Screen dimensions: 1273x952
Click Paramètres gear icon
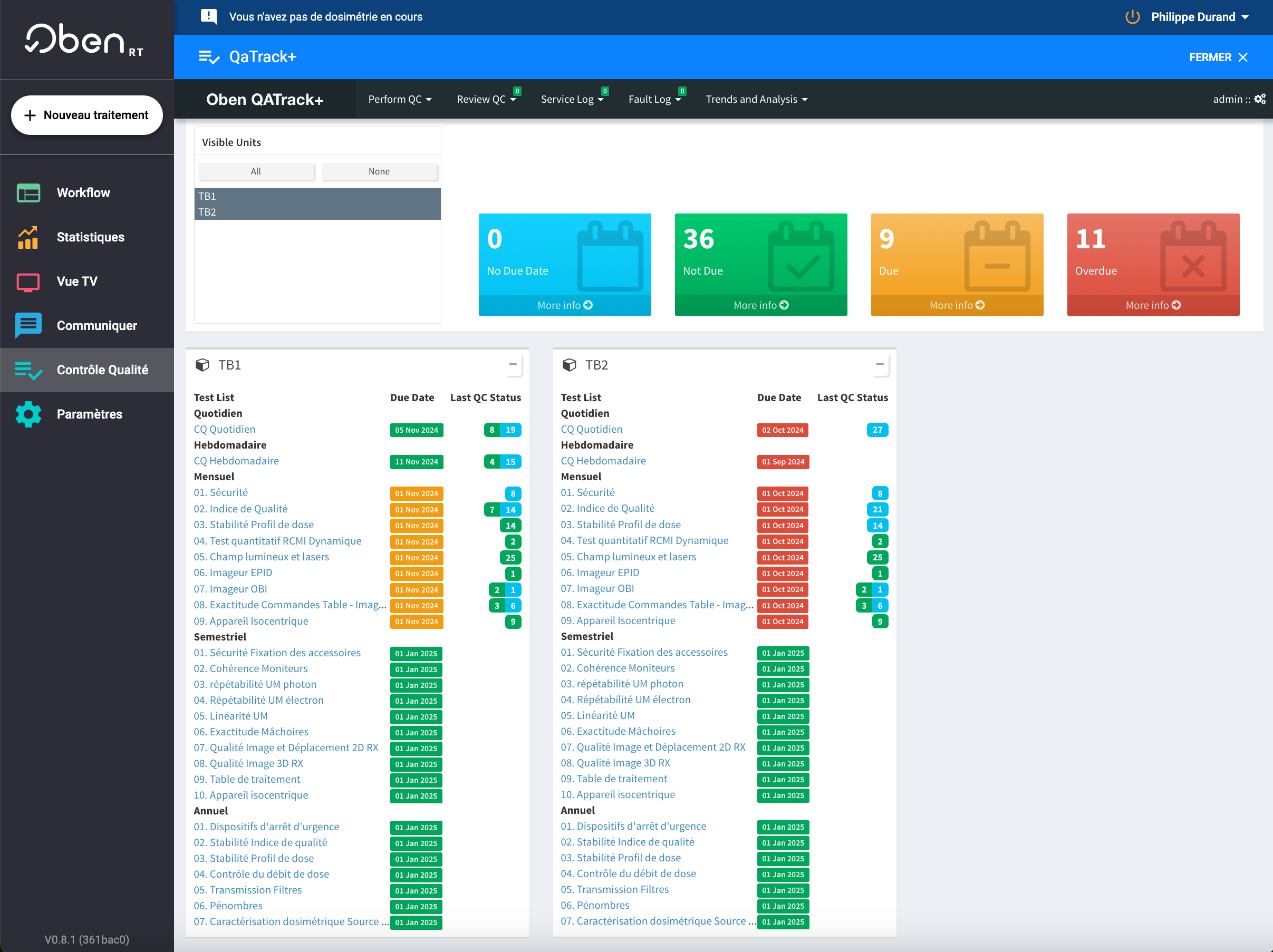pos(28,414)
